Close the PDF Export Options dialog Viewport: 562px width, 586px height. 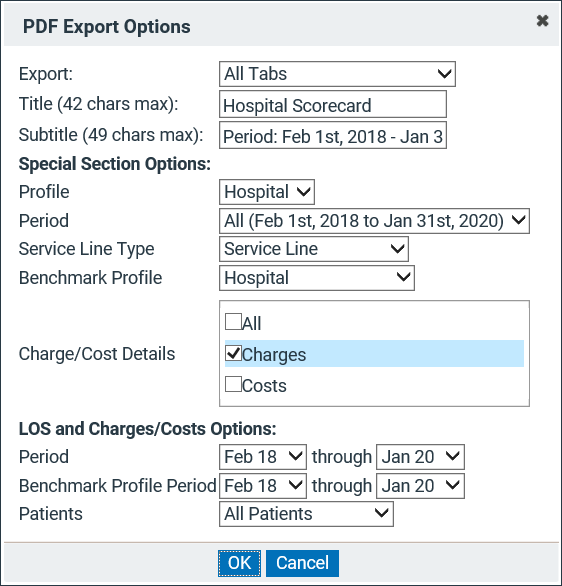point(542,21)
